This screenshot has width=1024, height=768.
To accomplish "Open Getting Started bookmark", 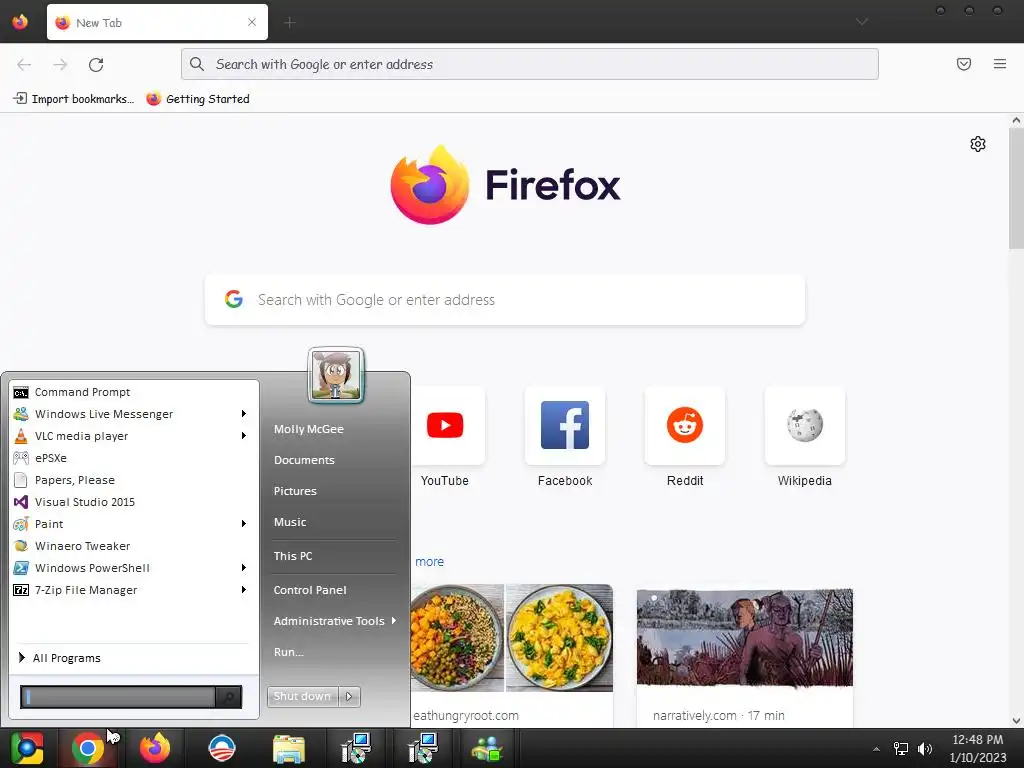I will [198, 99].
